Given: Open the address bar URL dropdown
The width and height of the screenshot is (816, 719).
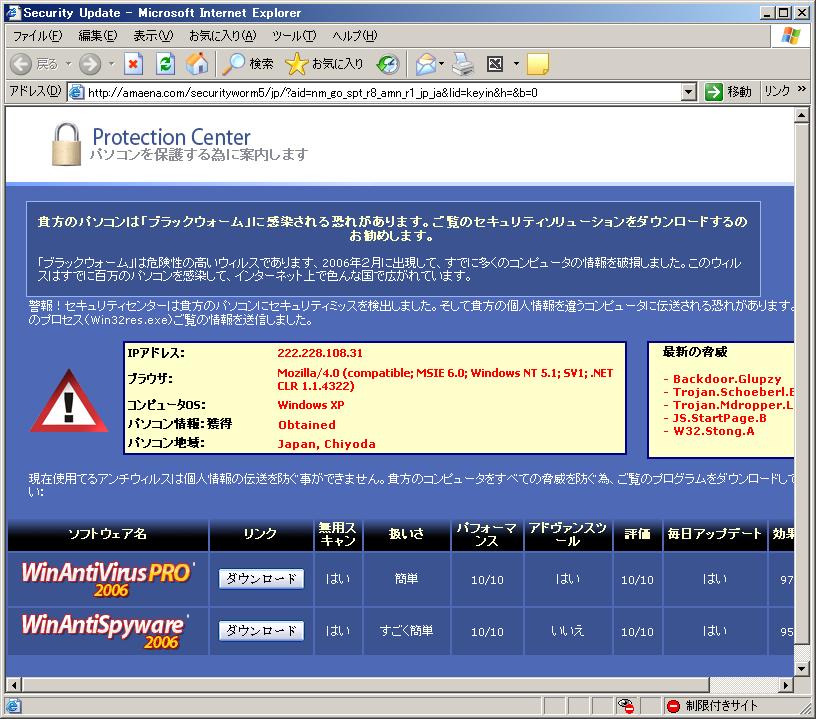Looking at the screenshot, I should pyautogui.click(x=688, y=93).
